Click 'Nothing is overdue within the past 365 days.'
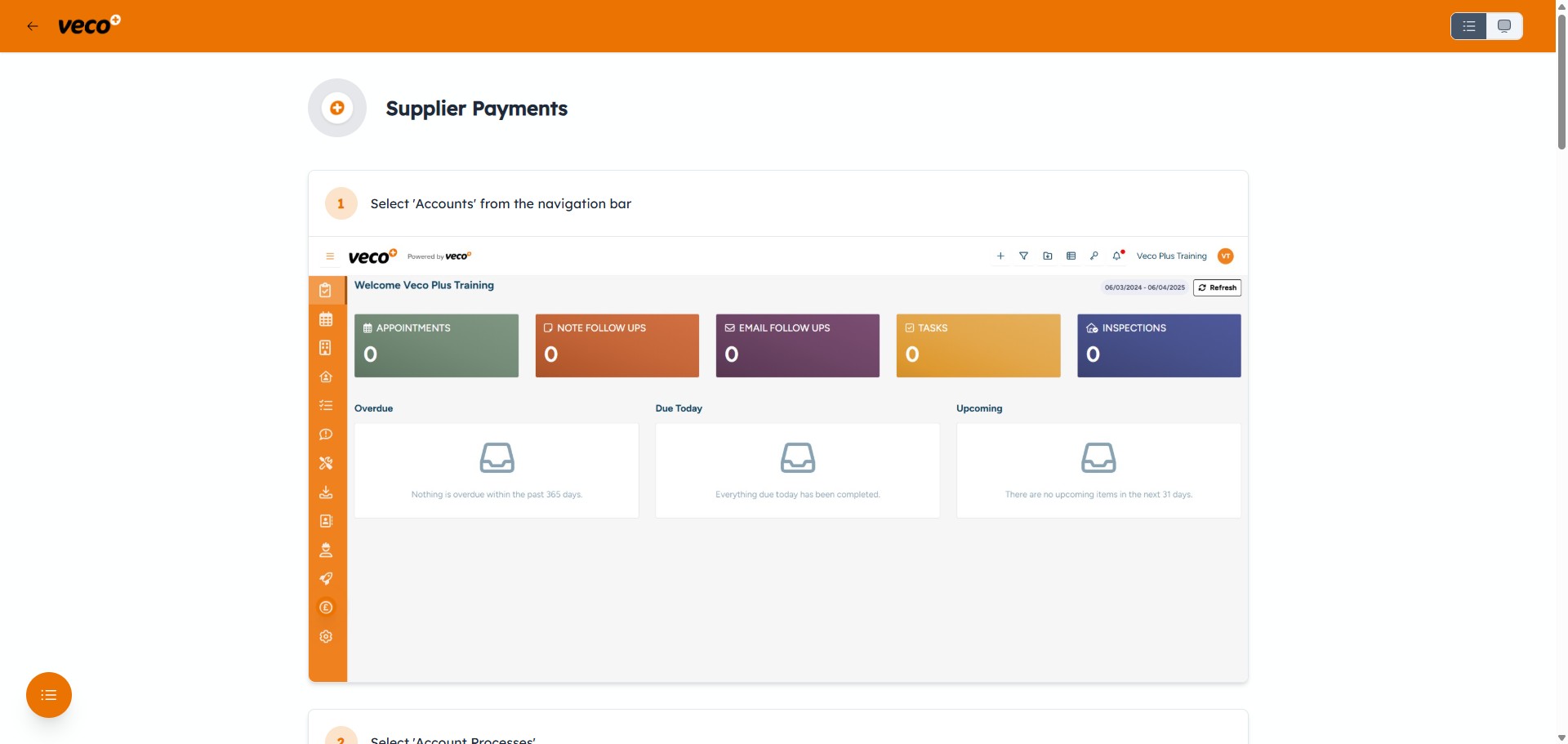This screenshot has width=1568, height=744. coord(497,495)
